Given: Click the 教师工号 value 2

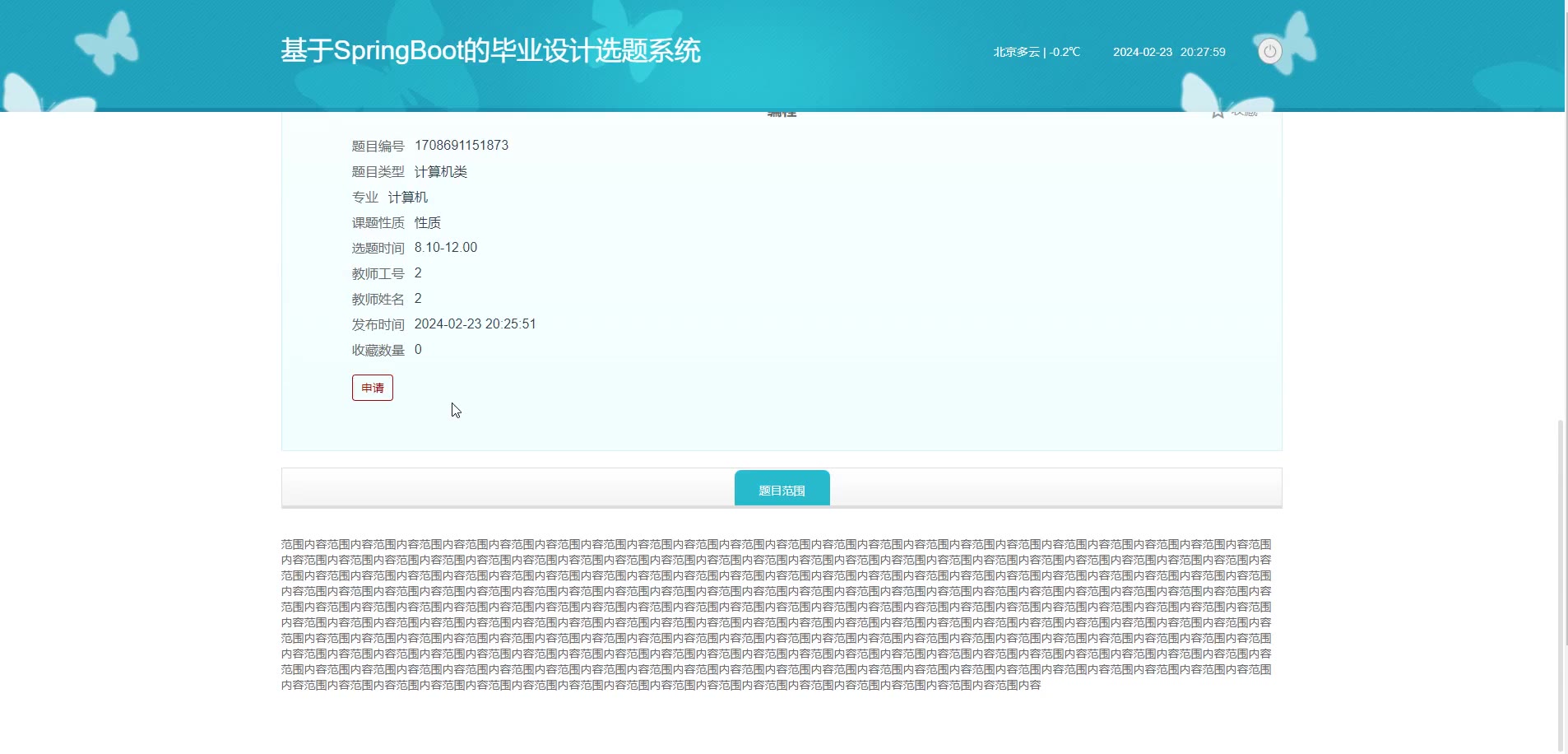Looking at the screenshot, I should [418, 273].
